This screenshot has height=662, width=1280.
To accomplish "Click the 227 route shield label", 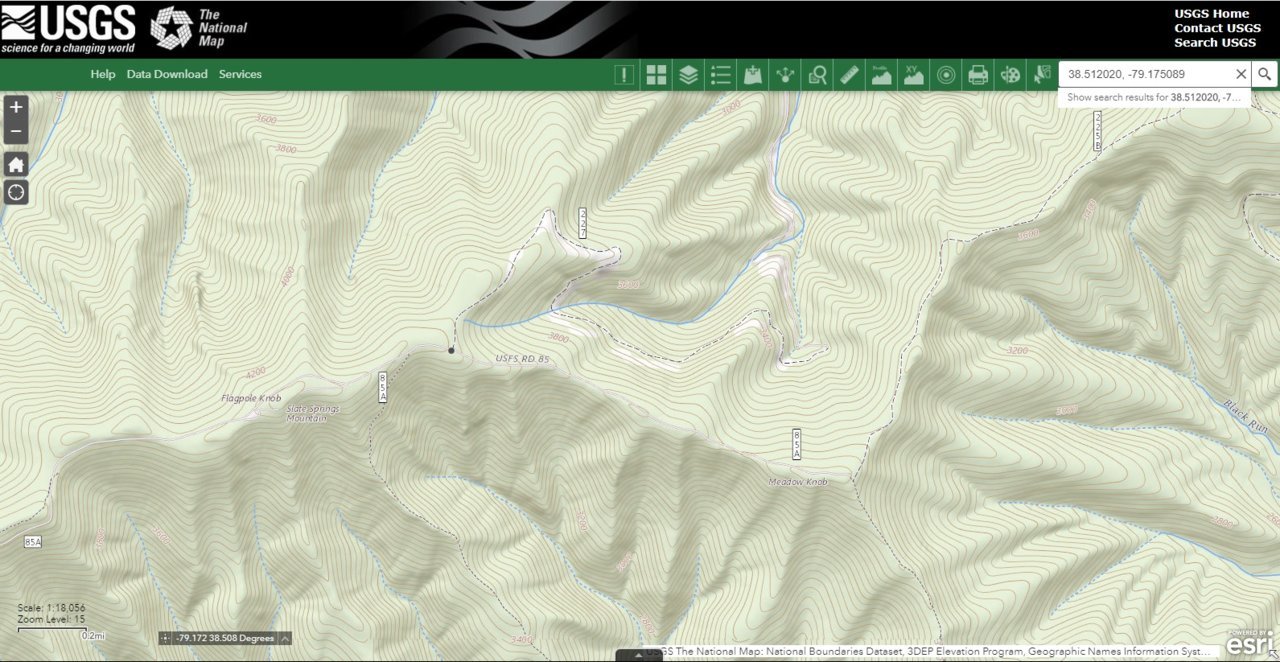I will [x=583, y=223].
